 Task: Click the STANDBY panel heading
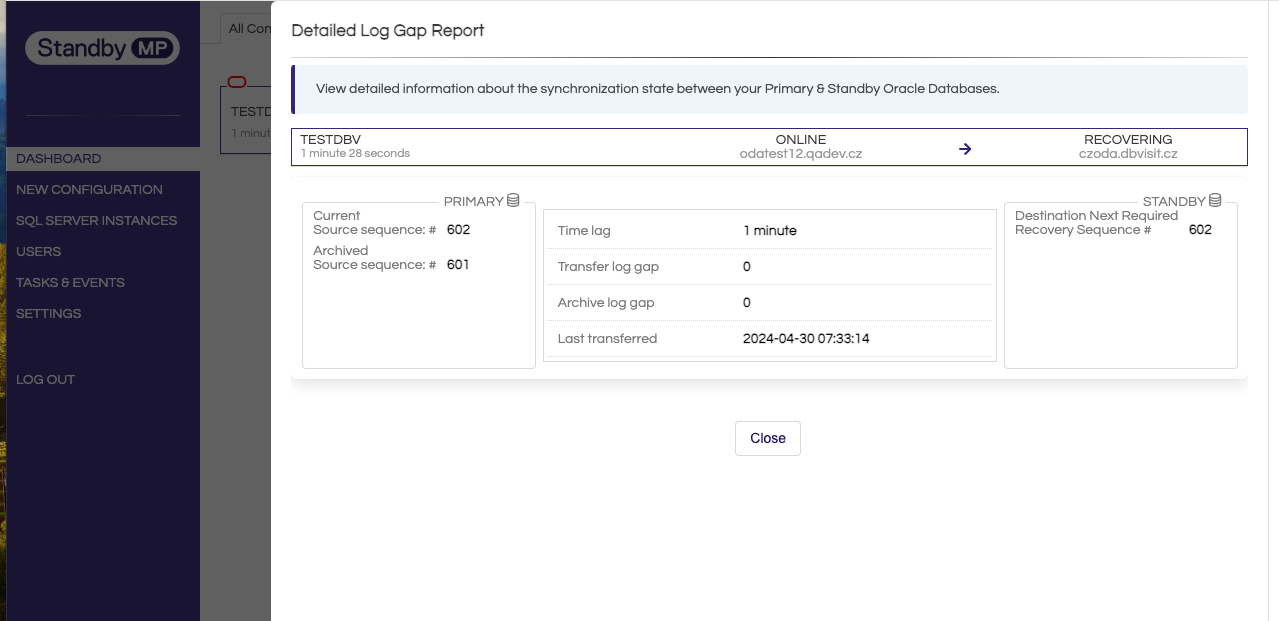coord(1174,202)
